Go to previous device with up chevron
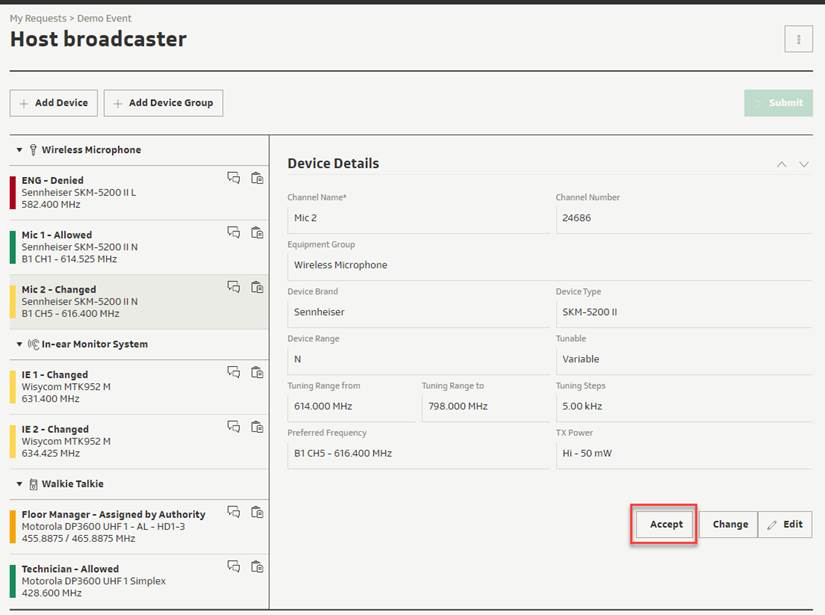This screenshot has width=825, height=615. coord(782,165)
